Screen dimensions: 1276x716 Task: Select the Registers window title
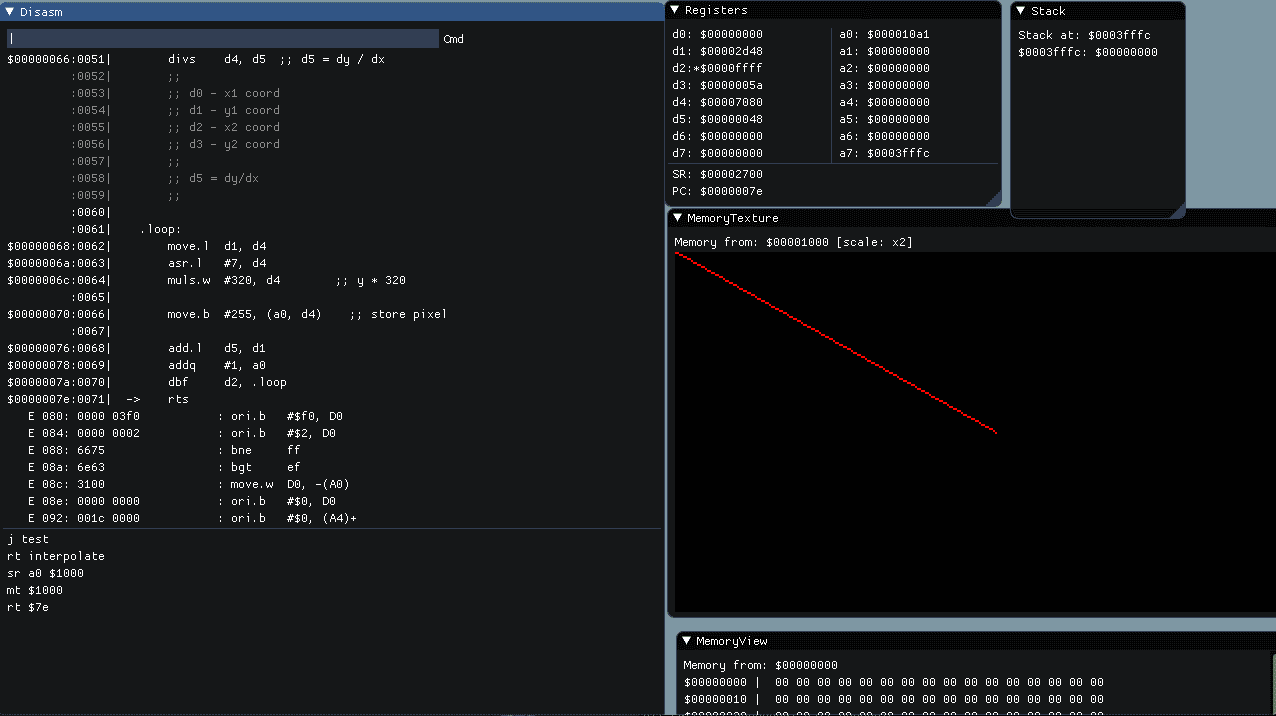(716, 10)
